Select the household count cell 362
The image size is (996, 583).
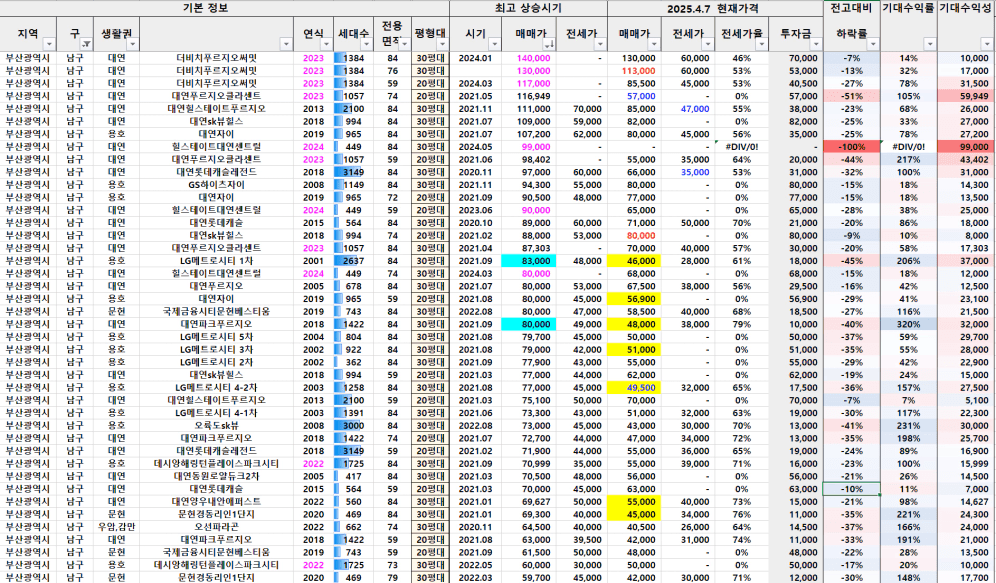coord(353,362)
